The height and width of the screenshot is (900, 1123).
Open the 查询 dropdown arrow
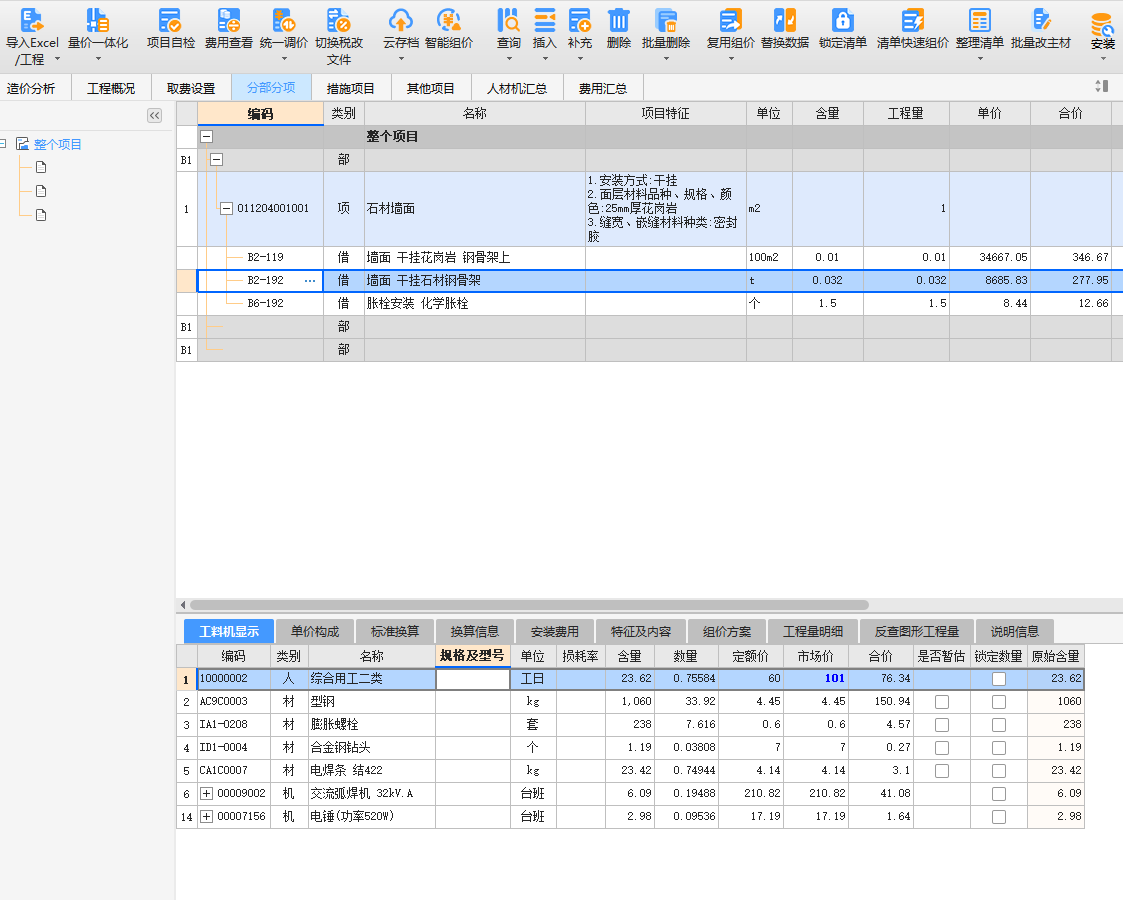(509, 59)
